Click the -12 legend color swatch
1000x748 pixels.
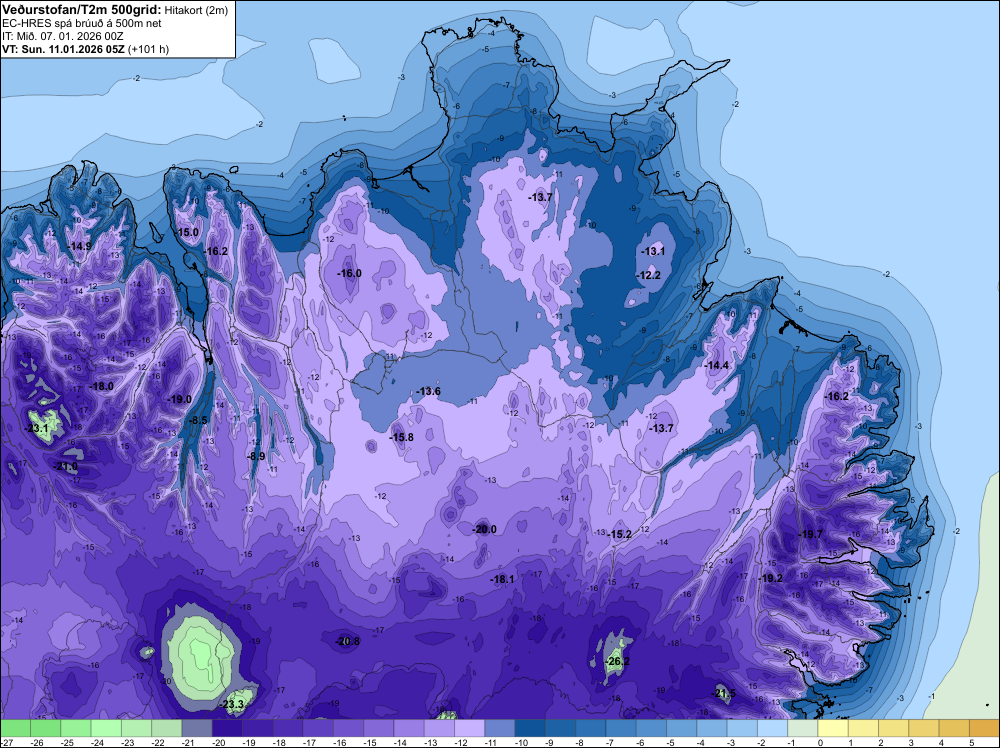point(469,728)
